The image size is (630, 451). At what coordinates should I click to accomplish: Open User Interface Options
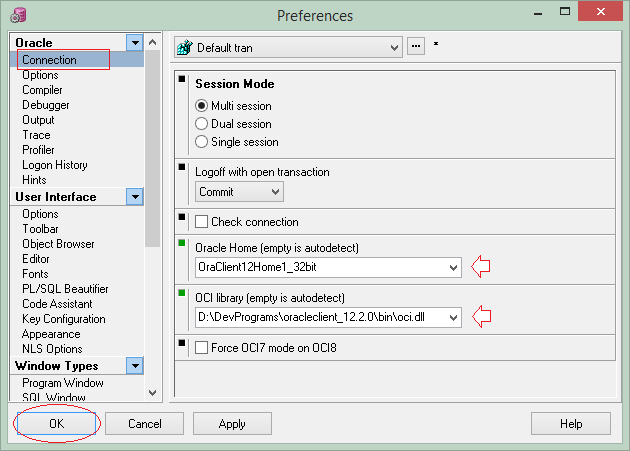click(x=40, y=214)
